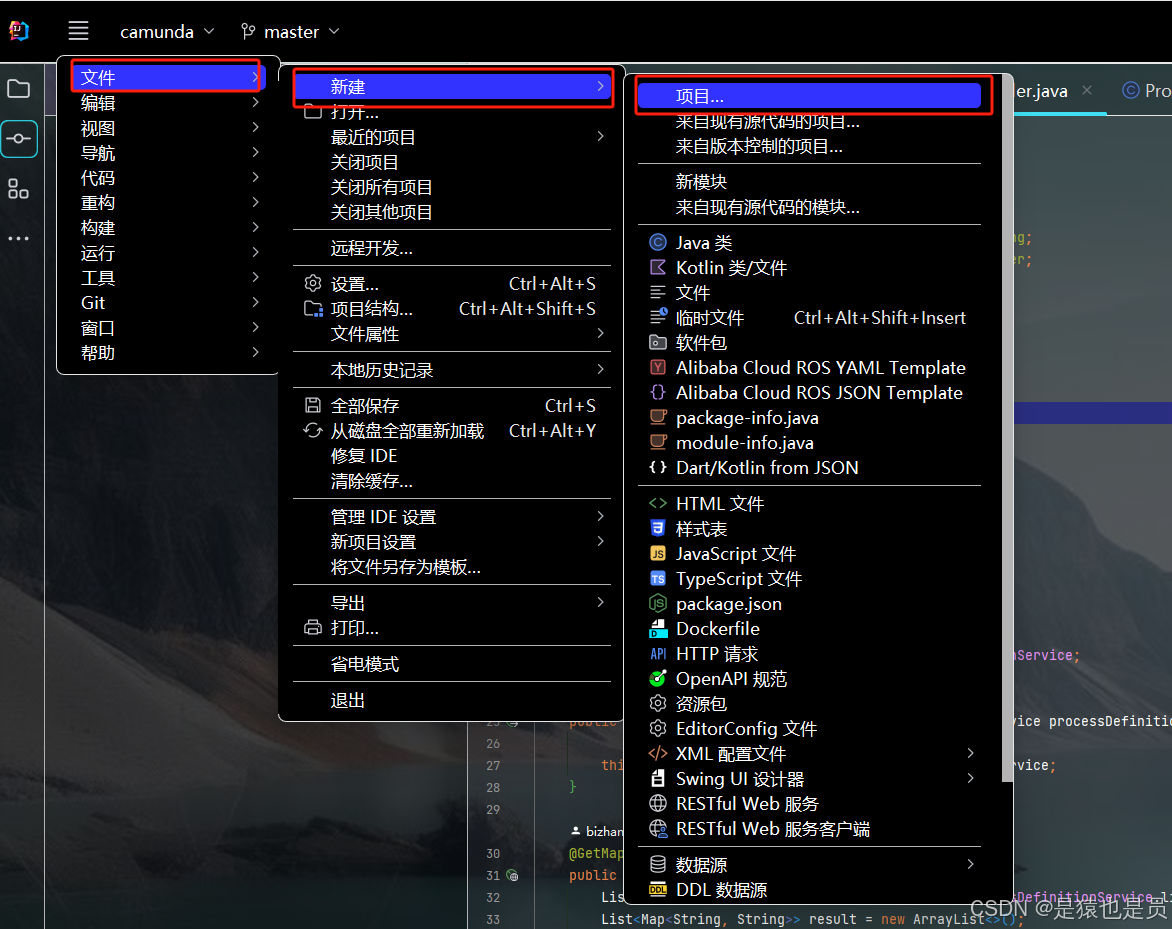Click the 样式表 CSS icon
The height and width of the screenshot is (929, 1172).
click(658, 528)
